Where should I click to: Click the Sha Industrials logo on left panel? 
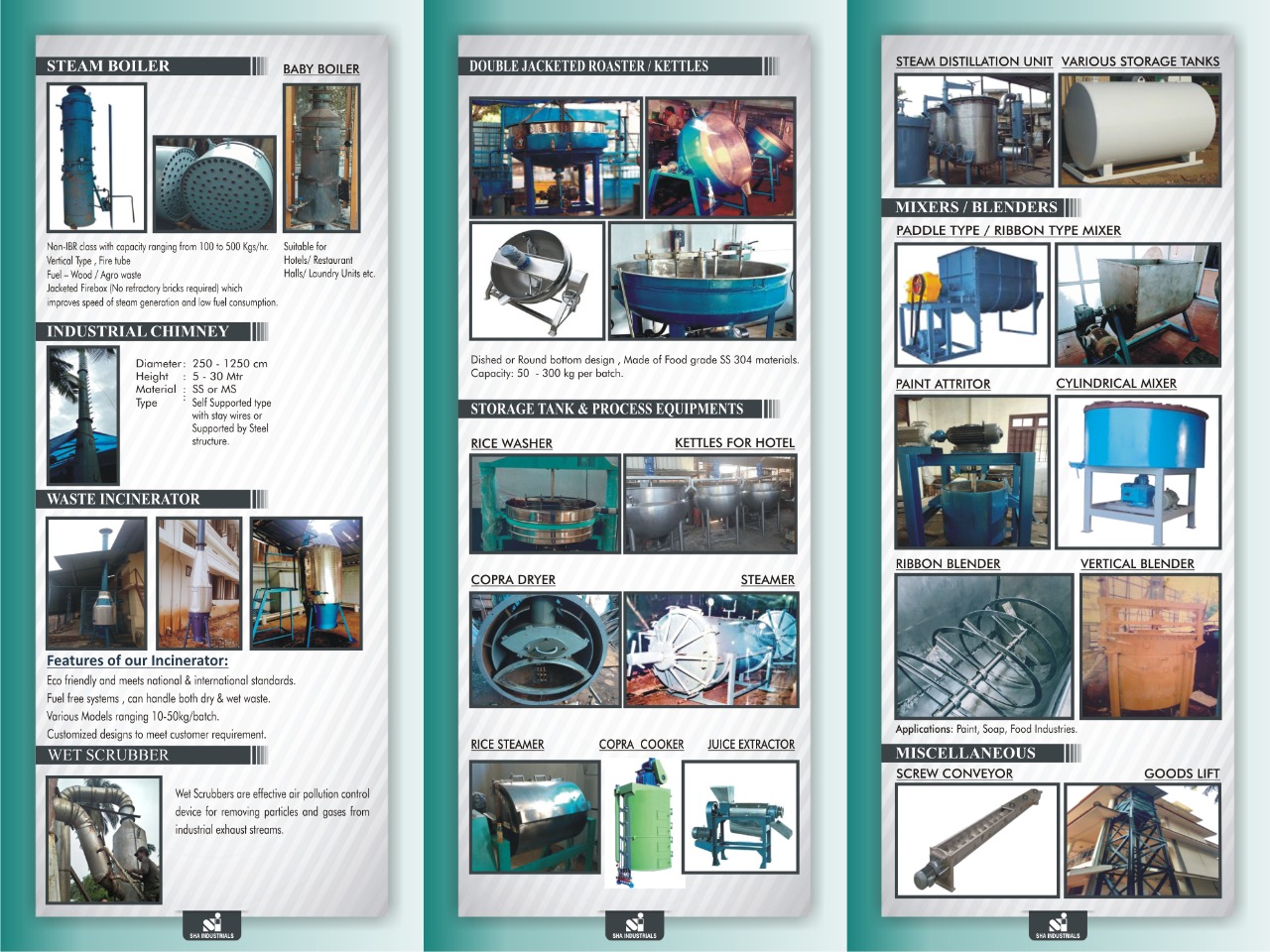coord(211,924)
